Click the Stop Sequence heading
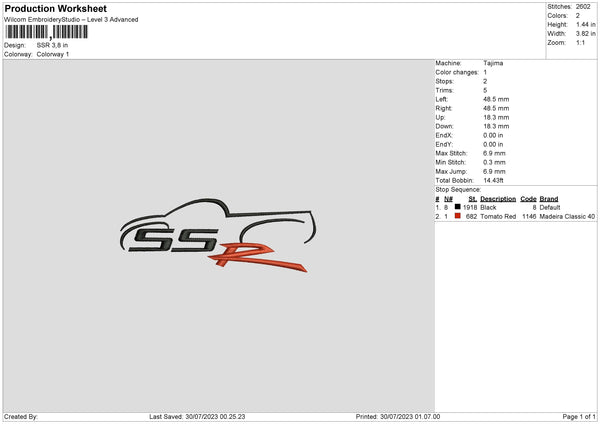600x424 pixels. tap(458, 190)
